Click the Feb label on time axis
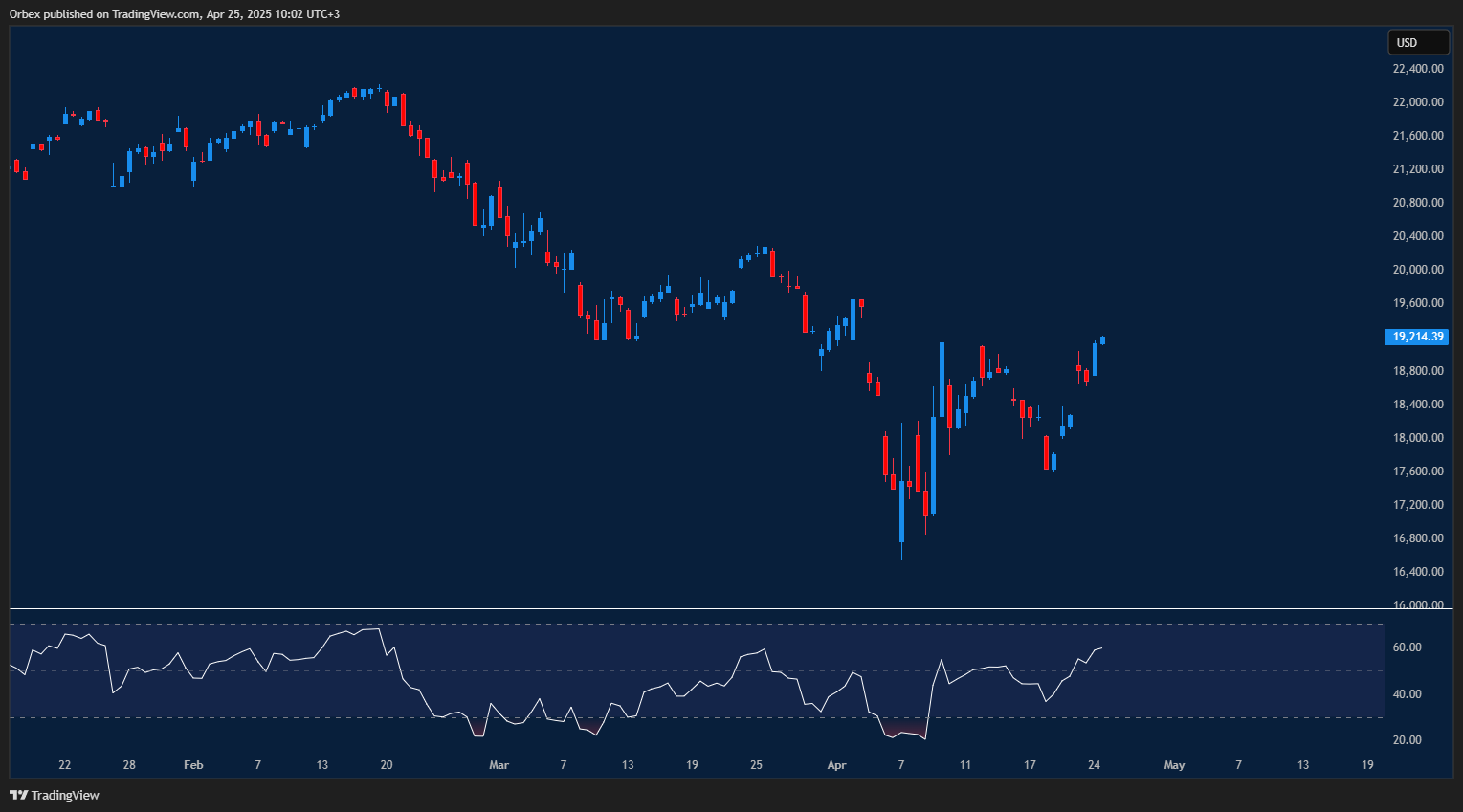The height and width of the screenshot is (812, 1463). (192, 765)
